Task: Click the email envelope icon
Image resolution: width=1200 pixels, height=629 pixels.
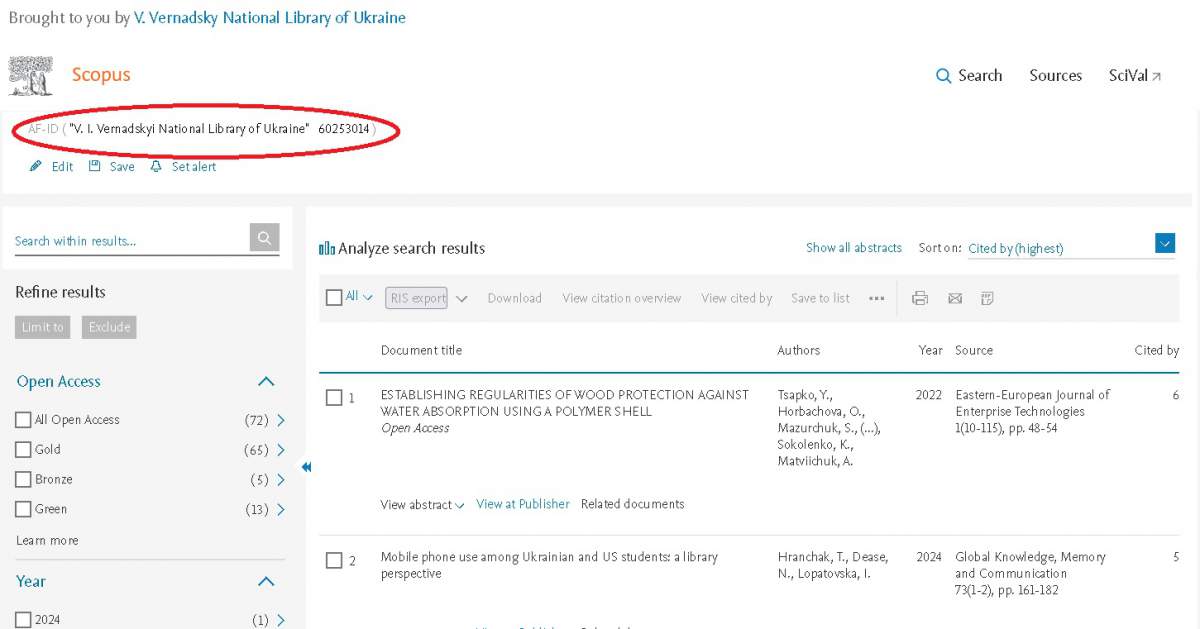Action: coord(954,298)
